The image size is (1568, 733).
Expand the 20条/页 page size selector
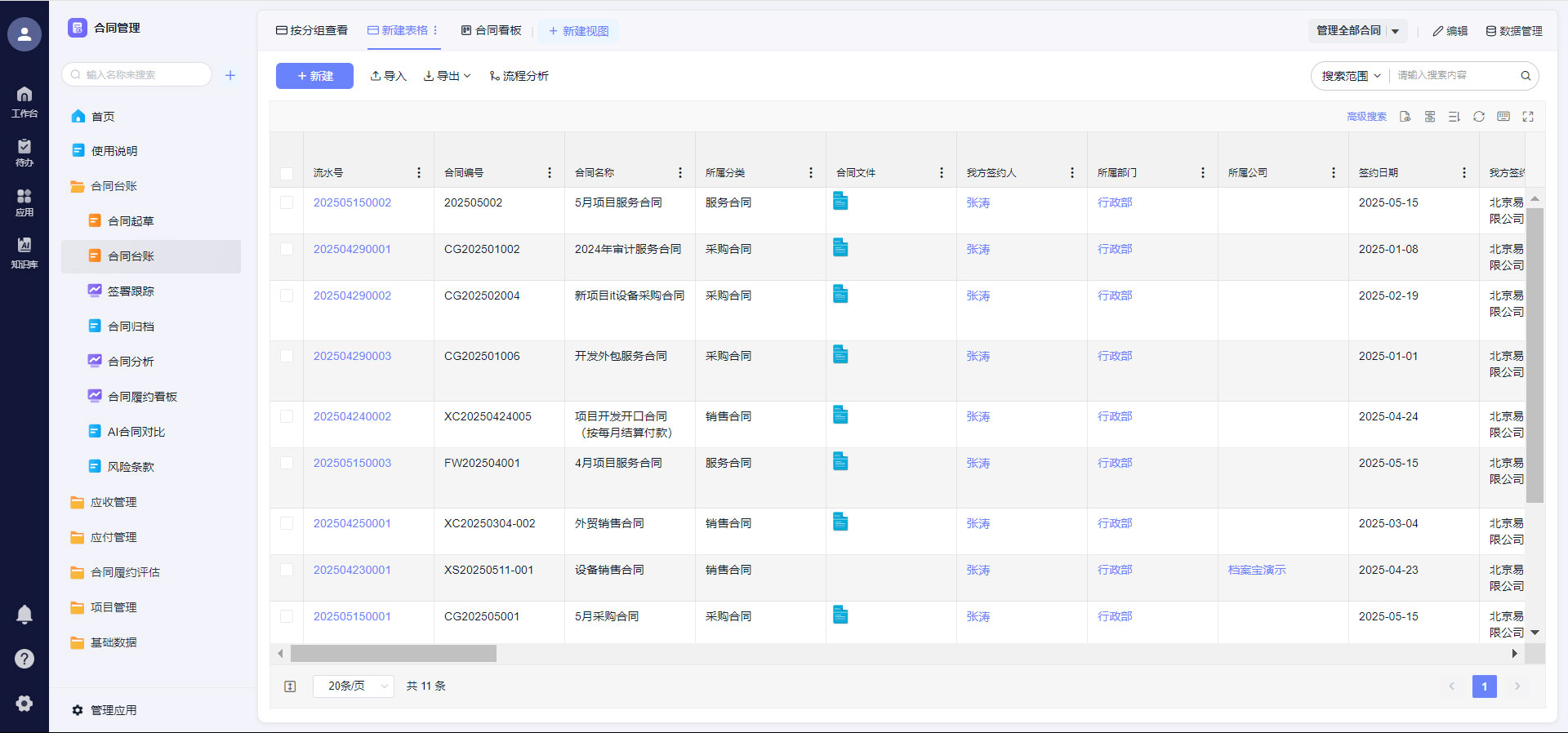tap(354, 686)
